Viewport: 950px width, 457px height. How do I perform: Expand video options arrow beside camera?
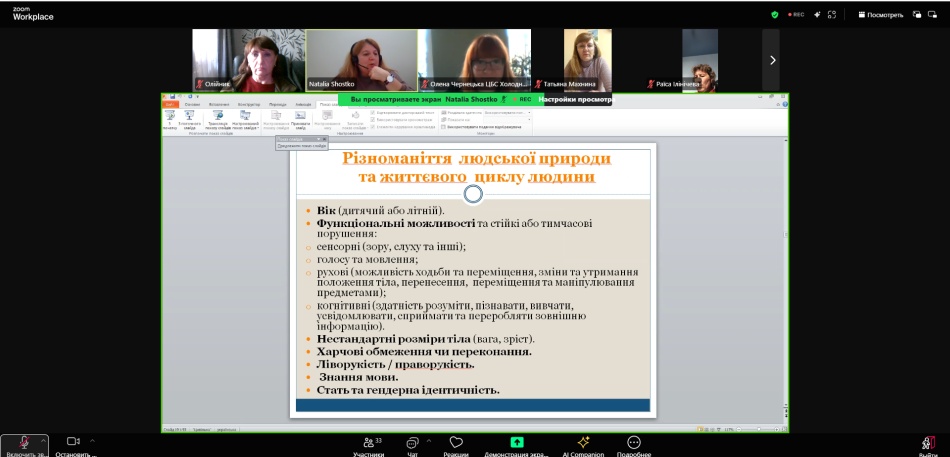pyautogui.click(x=92, y=440)
